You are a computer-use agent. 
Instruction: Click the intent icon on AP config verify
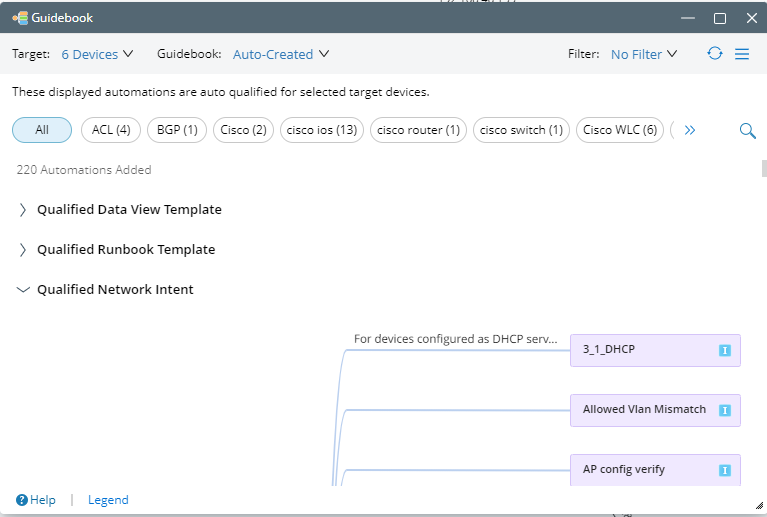click(725, 470)
